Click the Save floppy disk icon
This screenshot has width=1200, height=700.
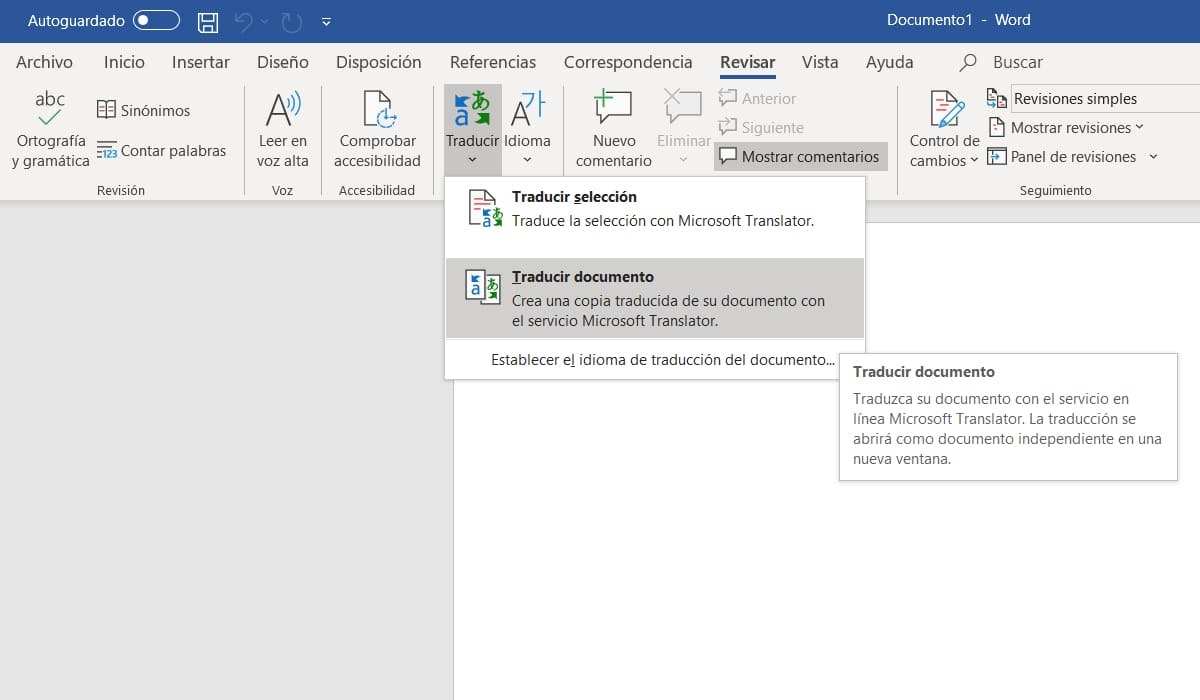click(x=208, y=21)
